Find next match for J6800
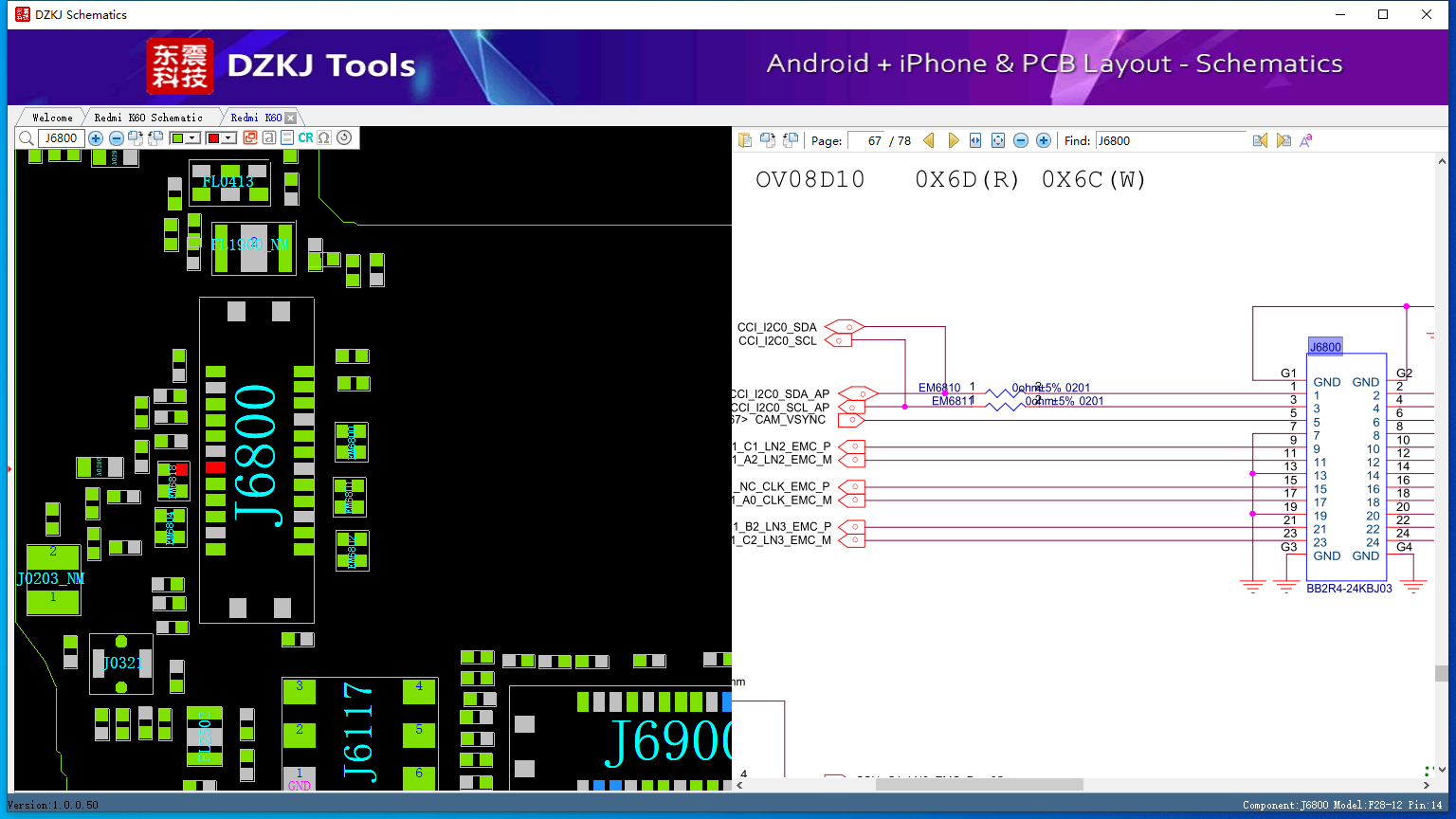Screen dimensions: 1456x819 [x=1283, y=140]
